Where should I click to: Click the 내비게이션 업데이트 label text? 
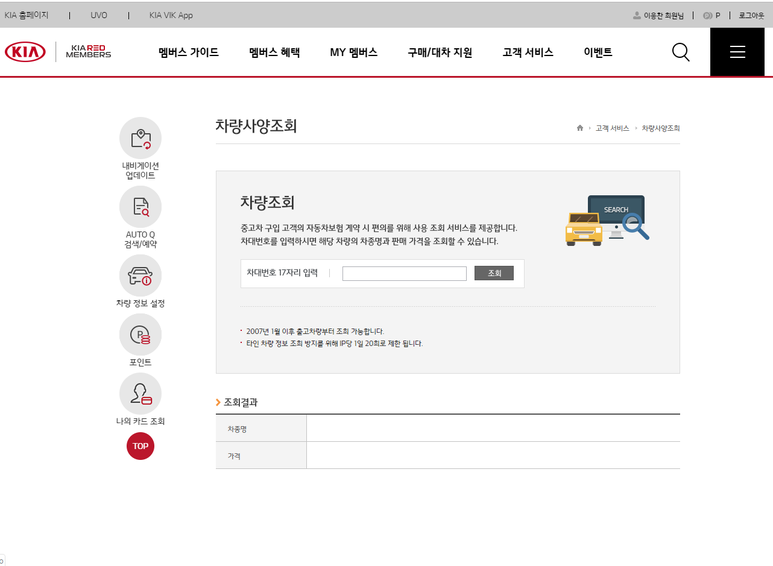tap(141, 171)
